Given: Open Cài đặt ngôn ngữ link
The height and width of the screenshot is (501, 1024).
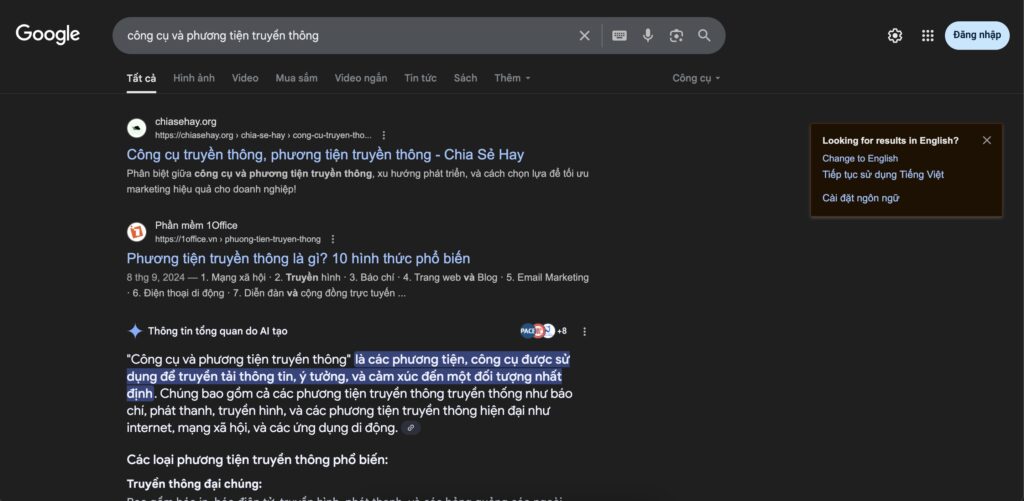Looking at the screenshot, I should 861,199.
